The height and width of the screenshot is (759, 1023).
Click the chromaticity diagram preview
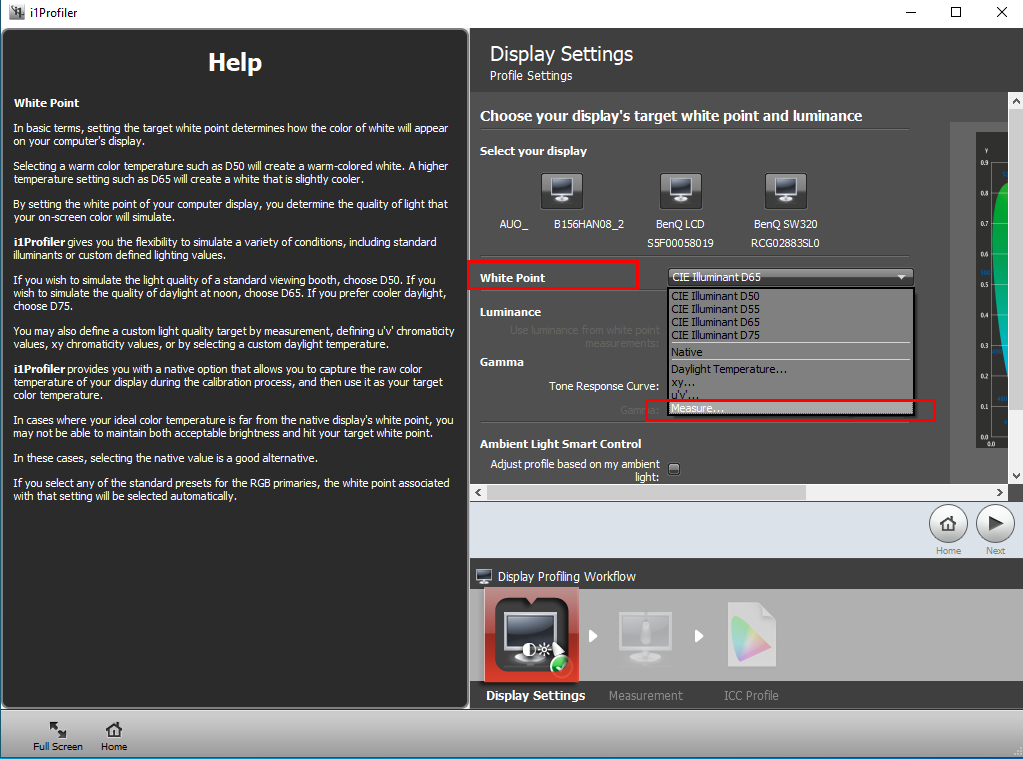point(992,290)
